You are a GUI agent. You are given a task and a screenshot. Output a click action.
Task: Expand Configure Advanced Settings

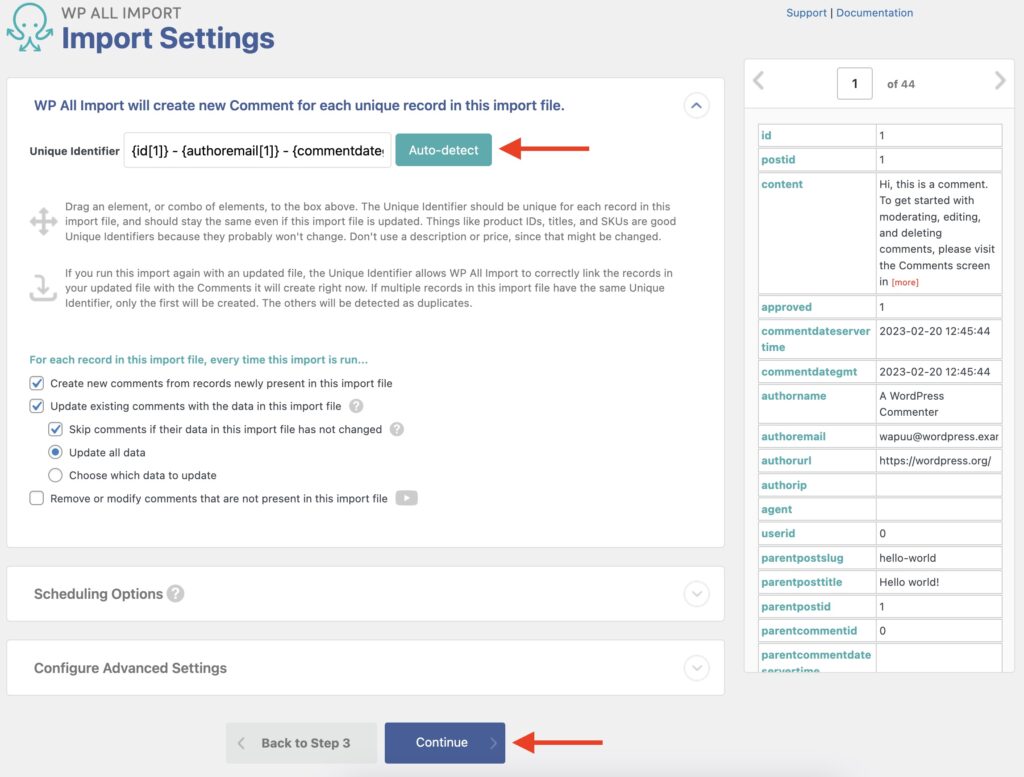pos(697,667)
